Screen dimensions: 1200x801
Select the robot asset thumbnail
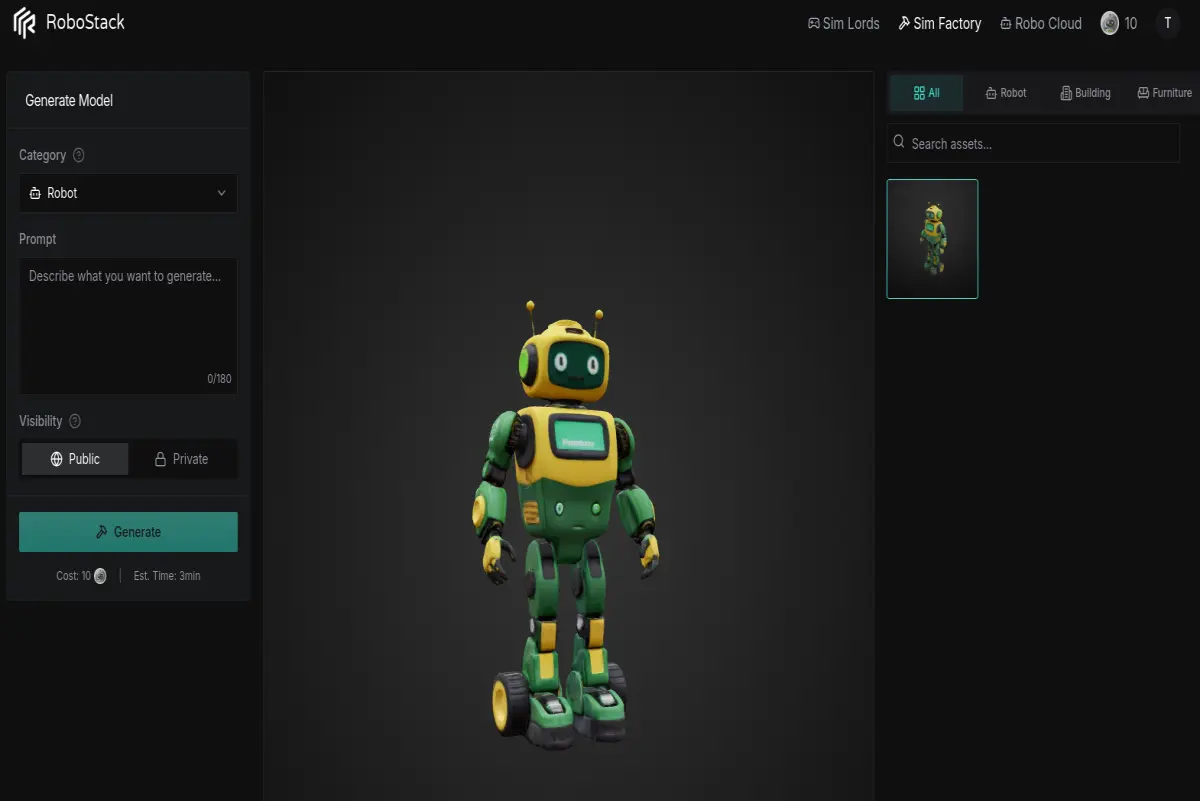pyautogui.click(x=932, y=239)
